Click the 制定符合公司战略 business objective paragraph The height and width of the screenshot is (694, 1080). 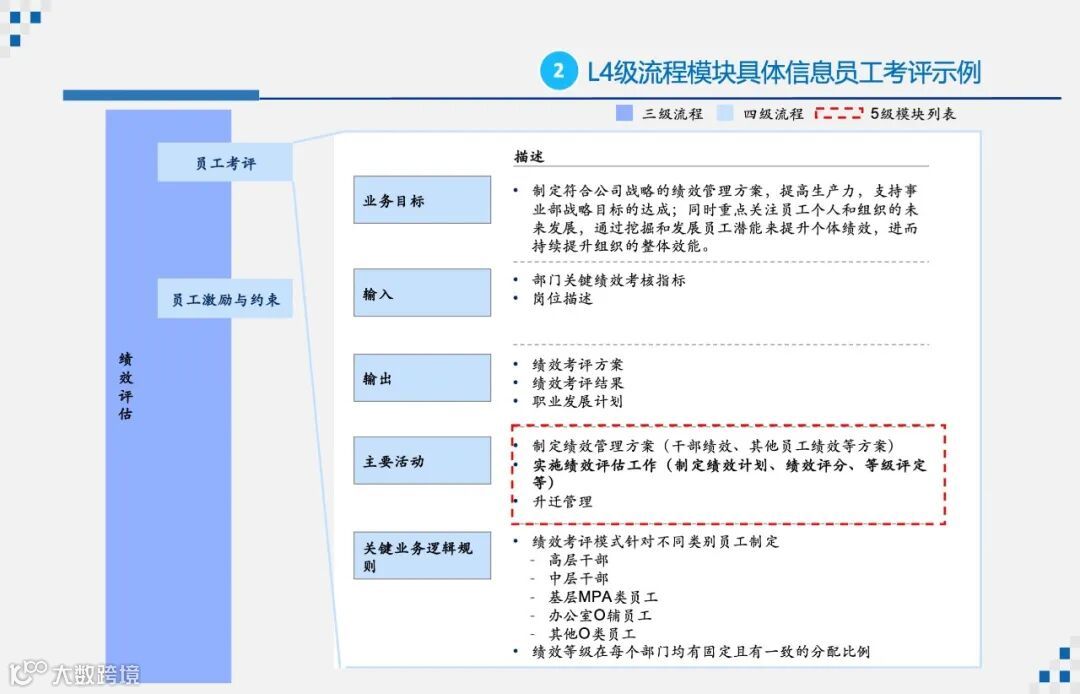725,218
